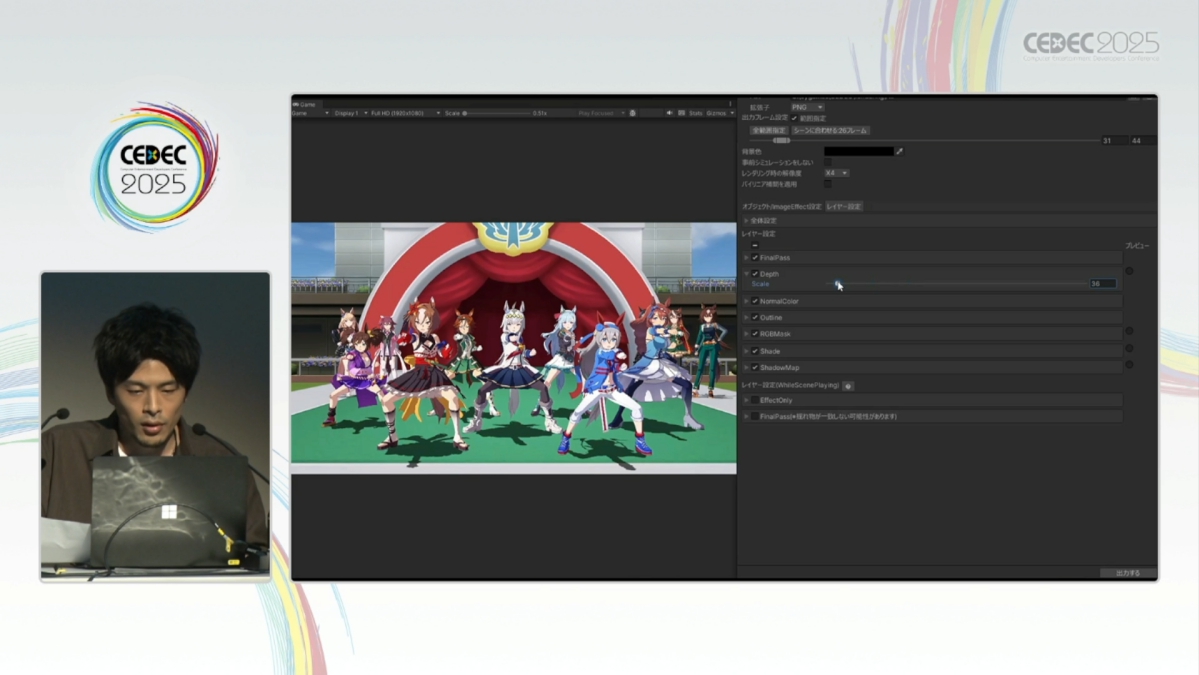Click the black background color swatch
The image size is (1199, 675).
859,151
